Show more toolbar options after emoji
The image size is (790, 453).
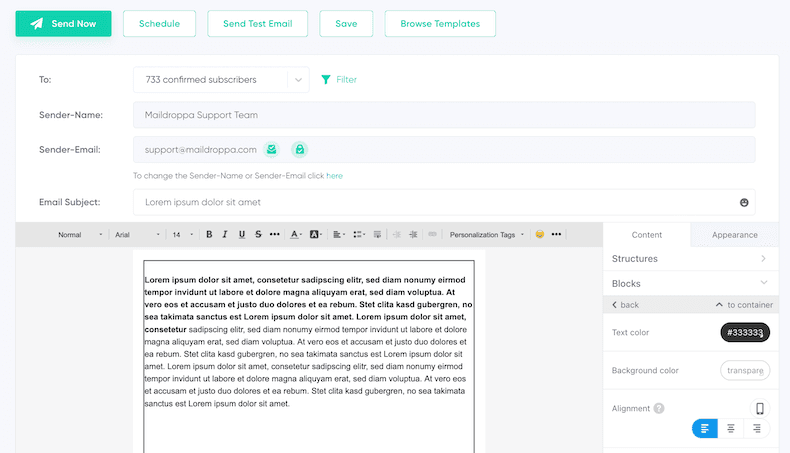(556, 234)
